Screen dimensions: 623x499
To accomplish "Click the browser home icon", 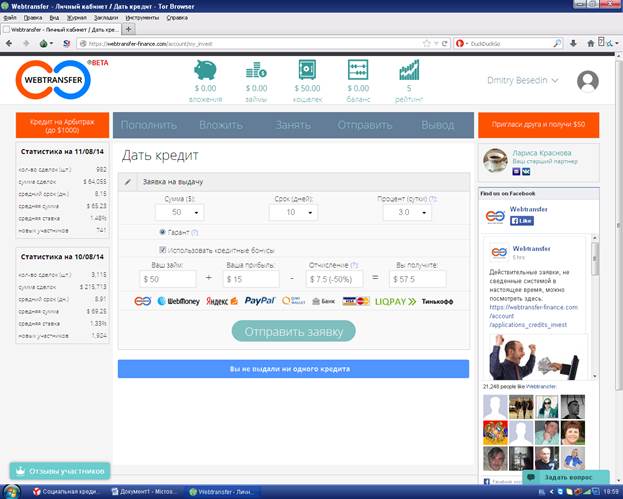I will click(x=590, y=43).
